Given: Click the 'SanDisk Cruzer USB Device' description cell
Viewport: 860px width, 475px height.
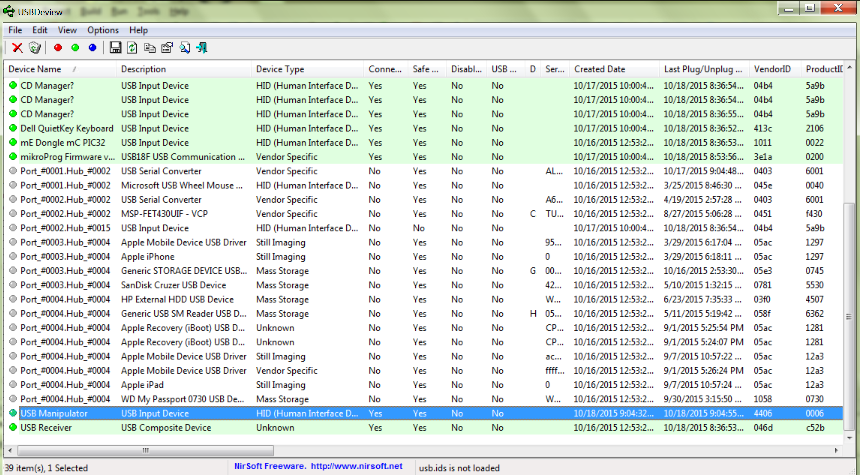Looking at the screenshot, I should click(x=173, y=285).
